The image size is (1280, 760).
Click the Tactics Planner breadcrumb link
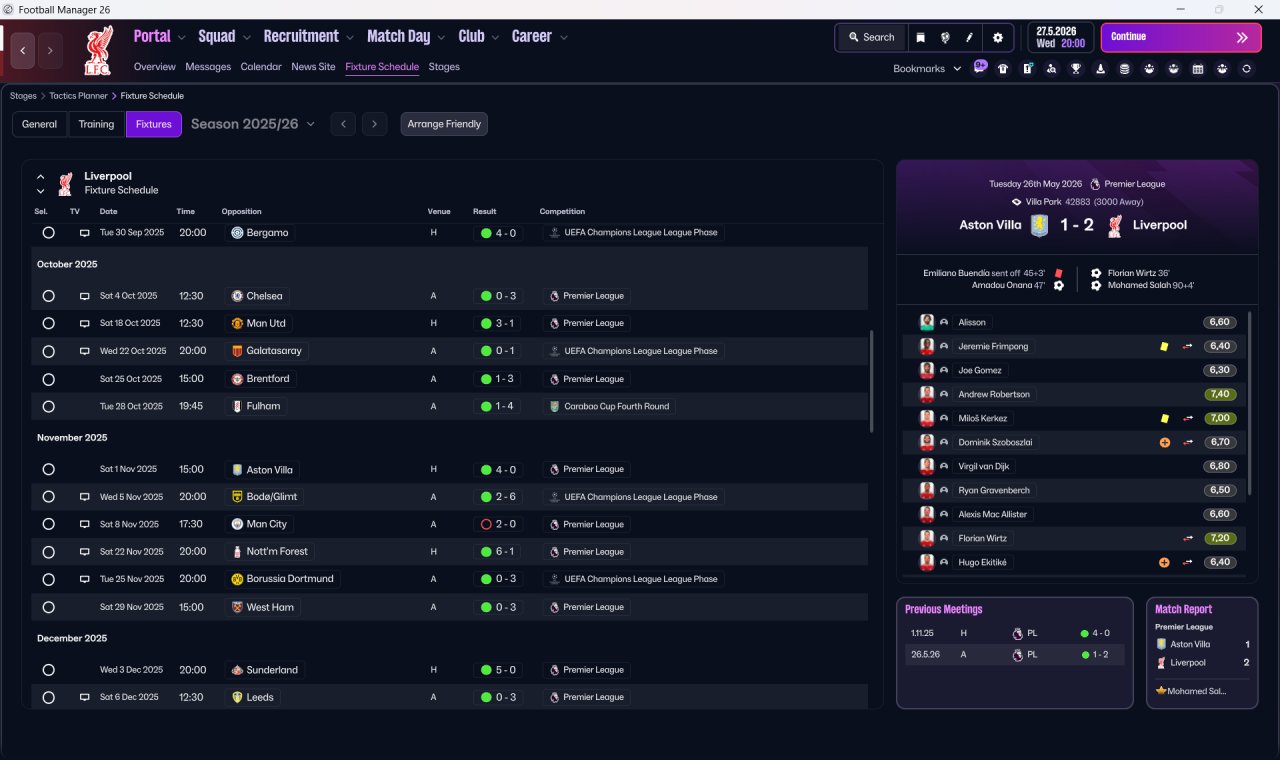78,96
